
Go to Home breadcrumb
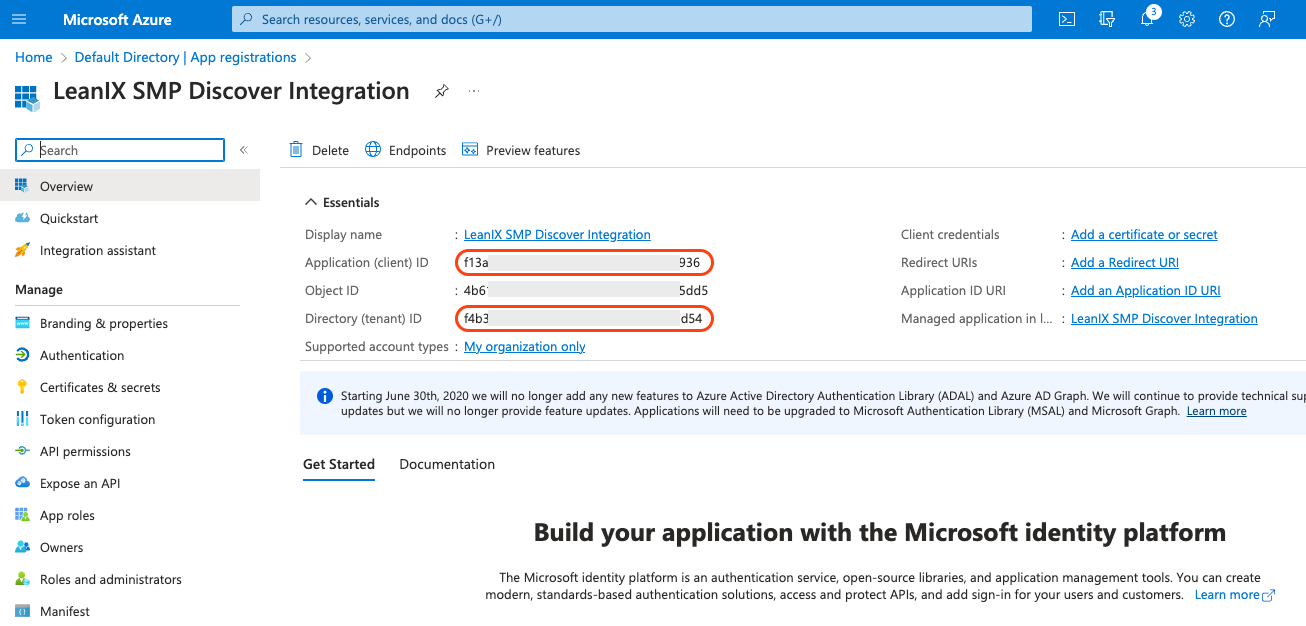click(34, 57)
